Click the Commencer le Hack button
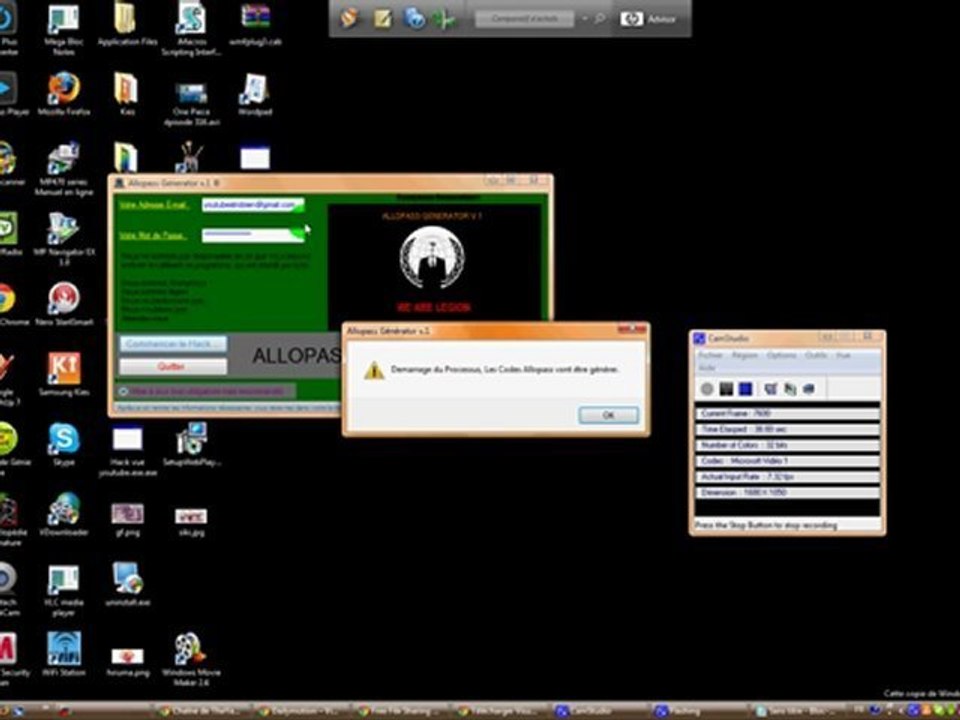 click(173, 343)
